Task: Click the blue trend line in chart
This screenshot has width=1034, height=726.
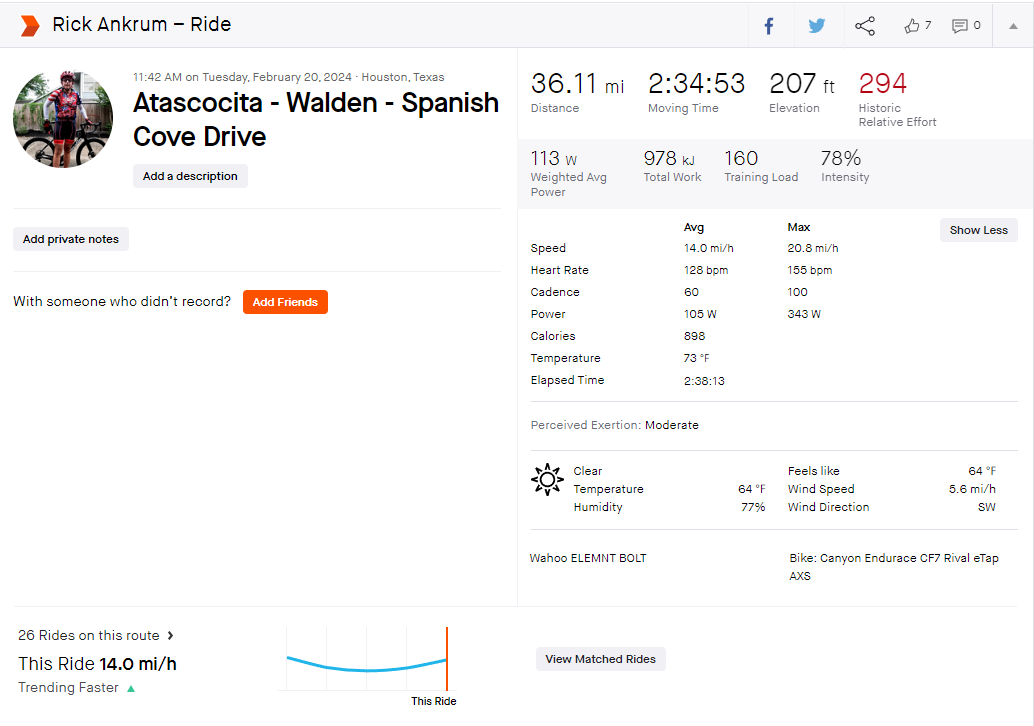Action: pos(367,665)
